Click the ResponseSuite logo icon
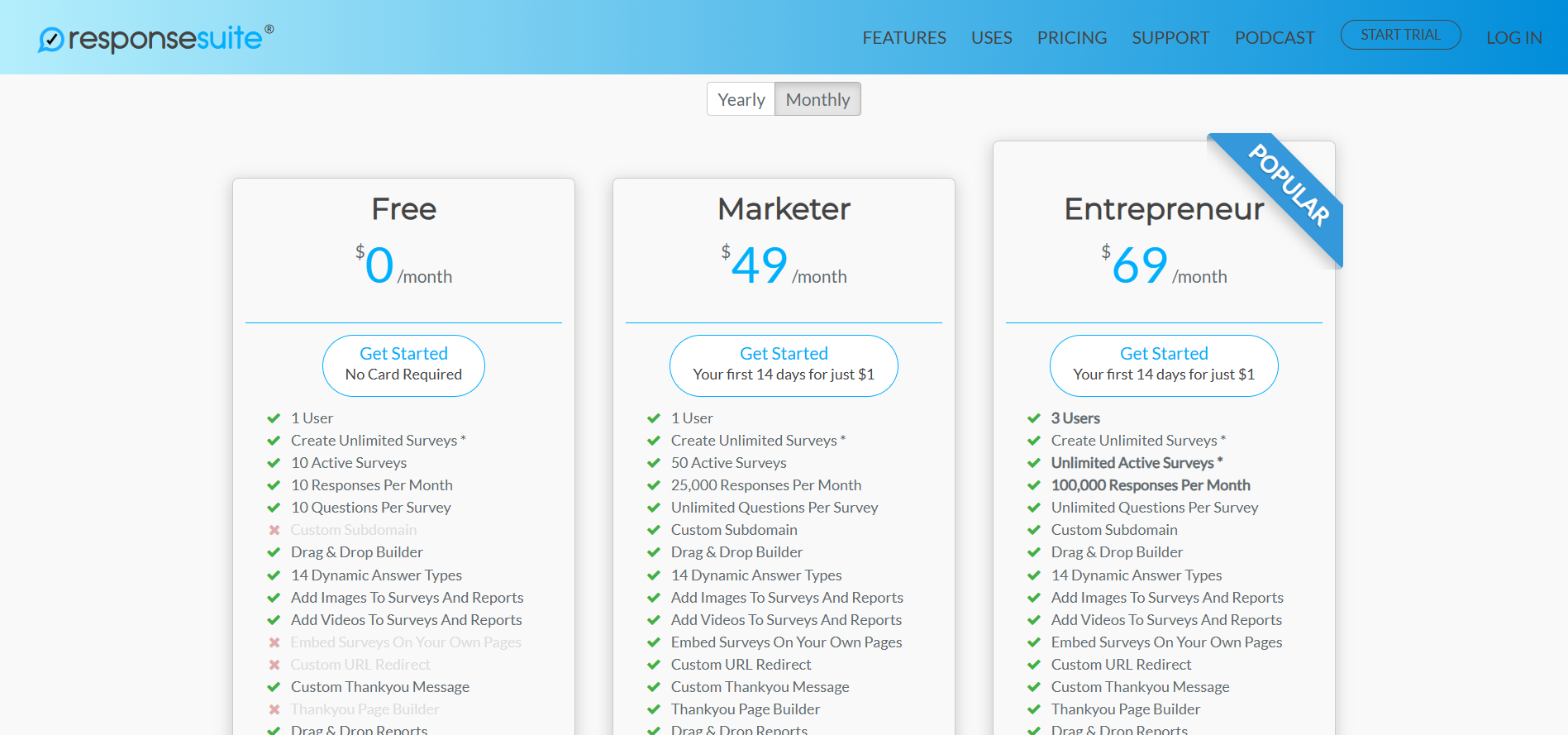This screenshot has height=735, width=1568. 51,39
